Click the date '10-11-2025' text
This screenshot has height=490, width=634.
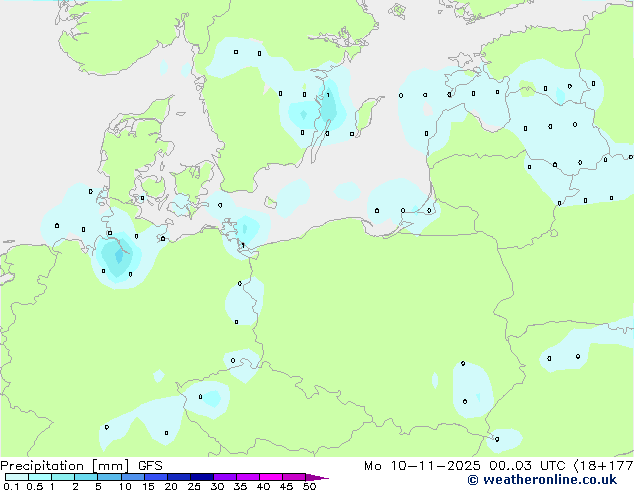point(435,466)
